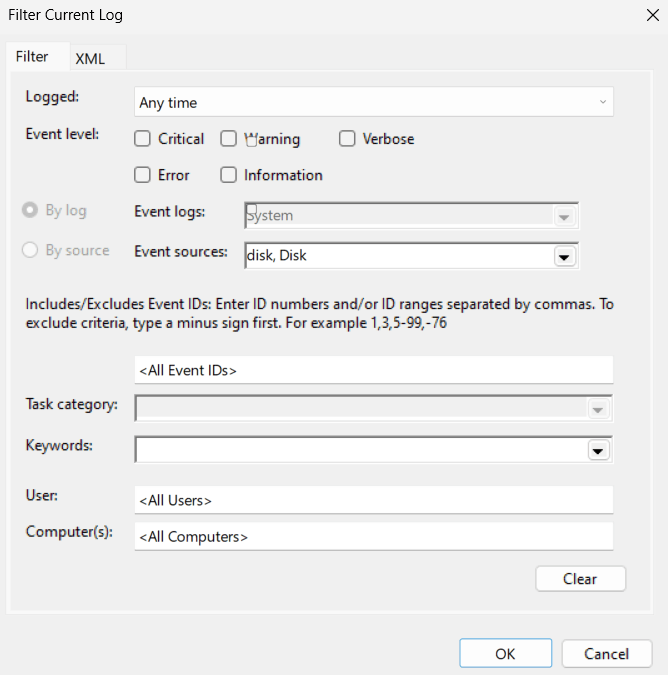The width and height of the screenshot is (668, 675).
Task: Click the All Computers text field
Action: pos(374,536)
